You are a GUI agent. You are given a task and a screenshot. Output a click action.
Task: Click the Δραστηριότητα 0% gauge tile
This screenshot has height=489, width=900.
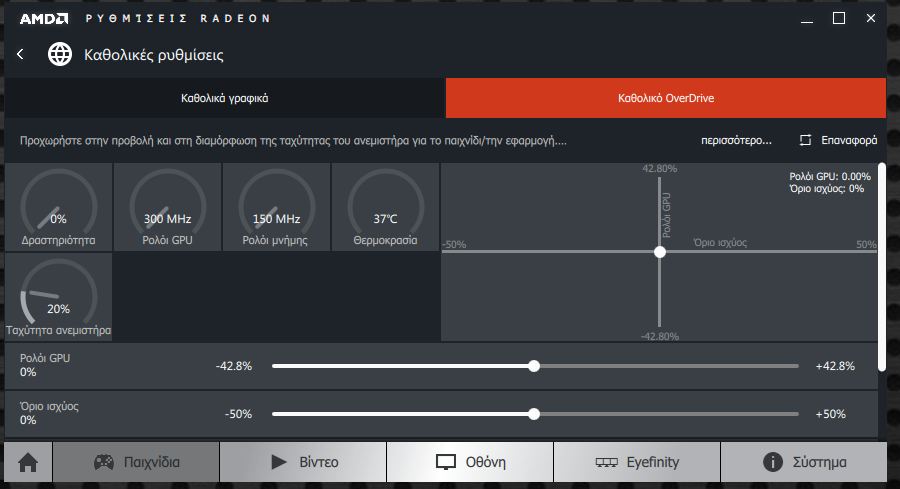[x=59, y=207]
